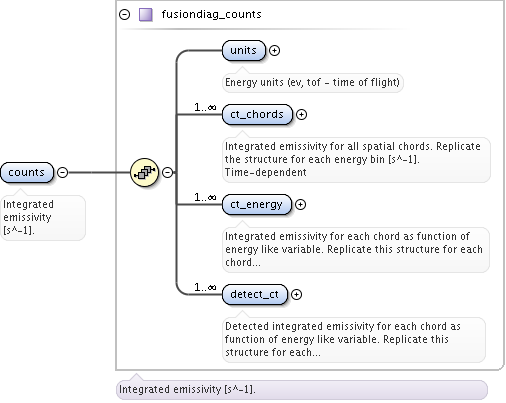The height and width of the screenshot is (403, 506).
Task: Collapse the sequence compositor branch
Action: pyautogui.click(x=167, y=172)
